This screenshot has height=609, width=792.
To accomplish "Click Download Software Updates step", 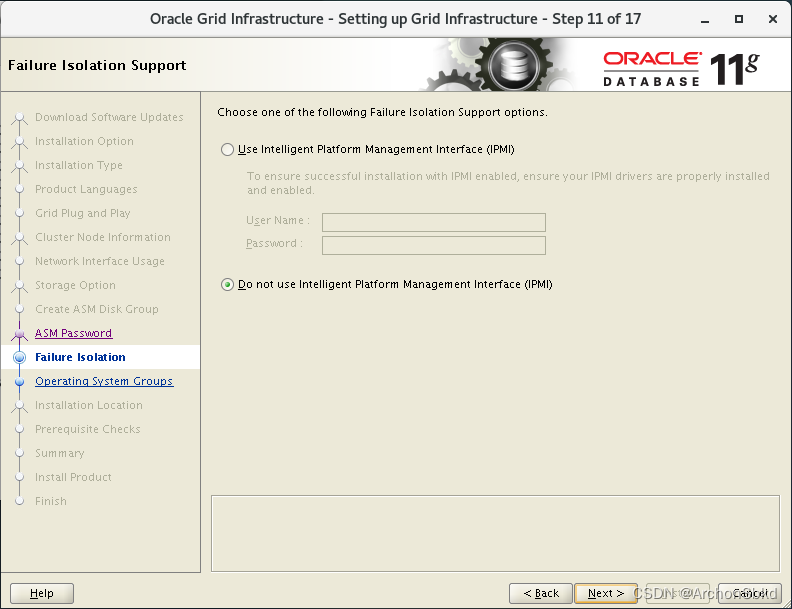I will click(x=109, y=117).
